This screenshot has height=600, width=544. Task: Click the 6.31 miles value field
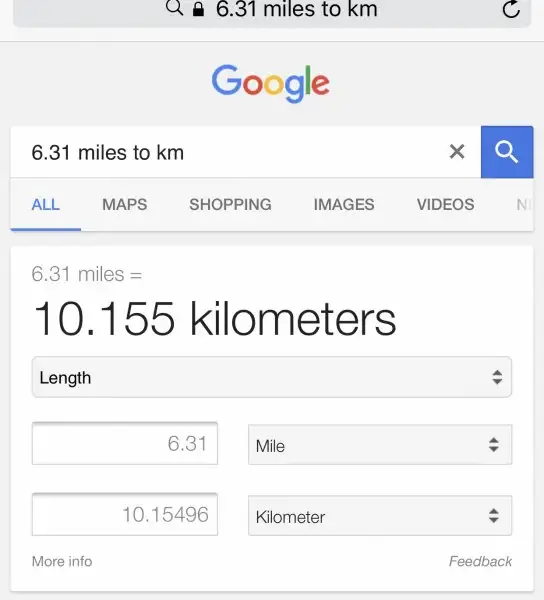point(125,443)
